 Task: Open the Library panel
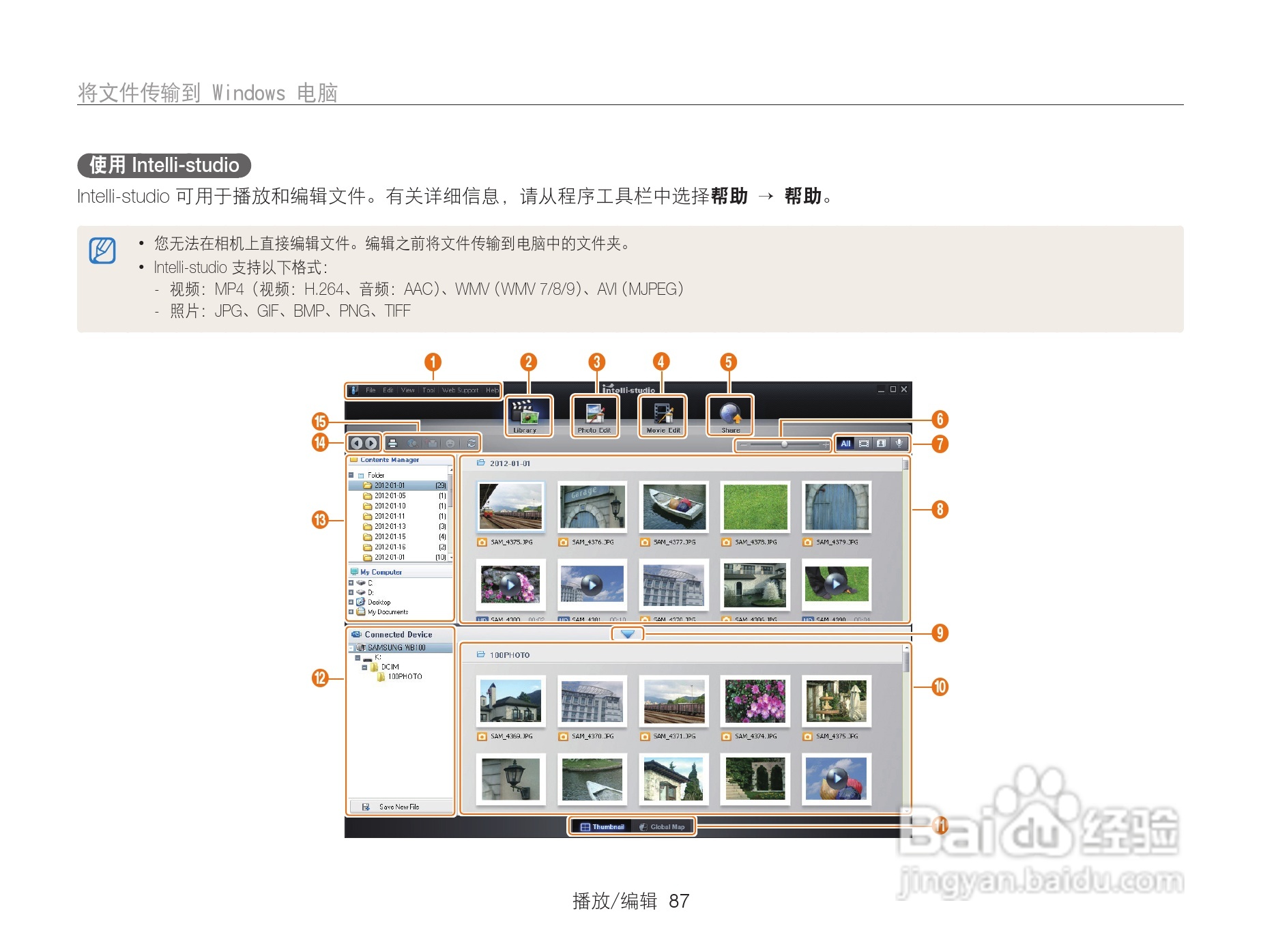click(527, 416)
